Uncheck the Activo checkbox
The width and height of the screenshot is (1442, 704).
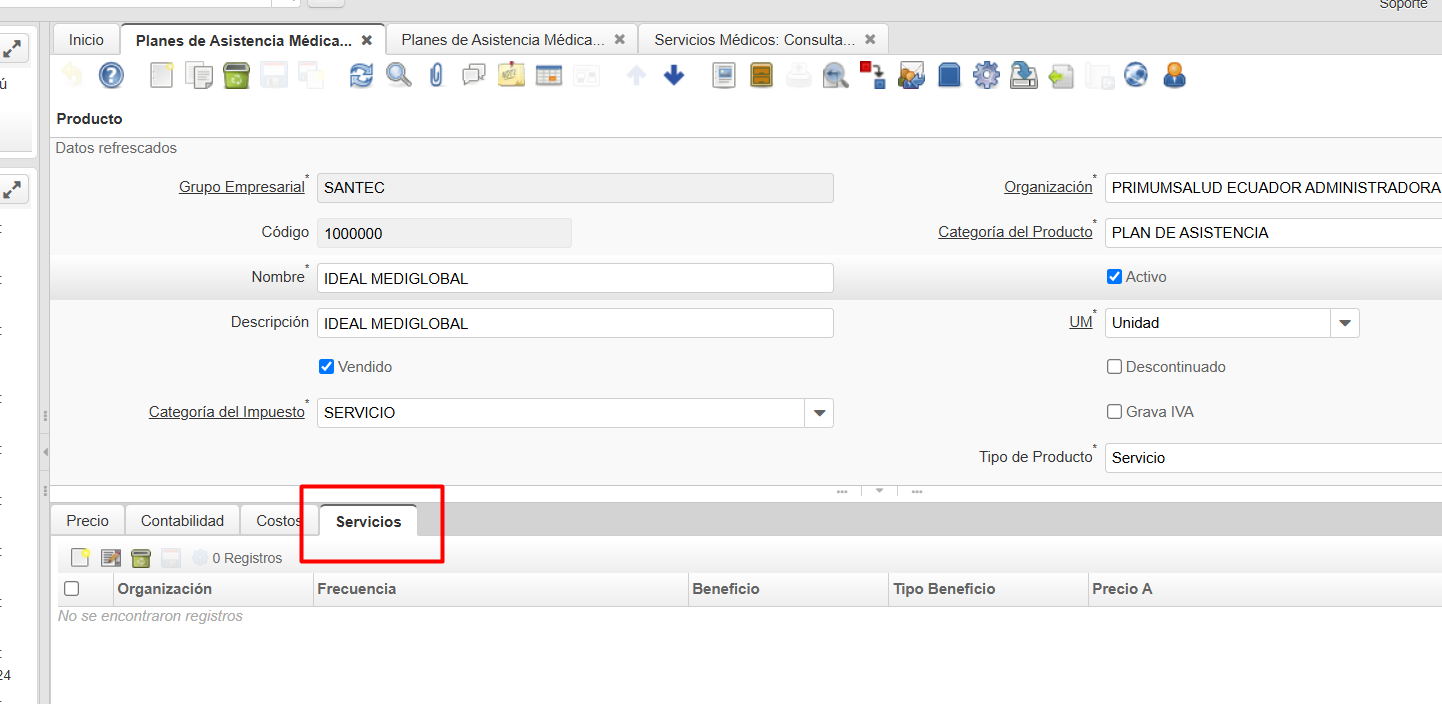[1114, 277]
